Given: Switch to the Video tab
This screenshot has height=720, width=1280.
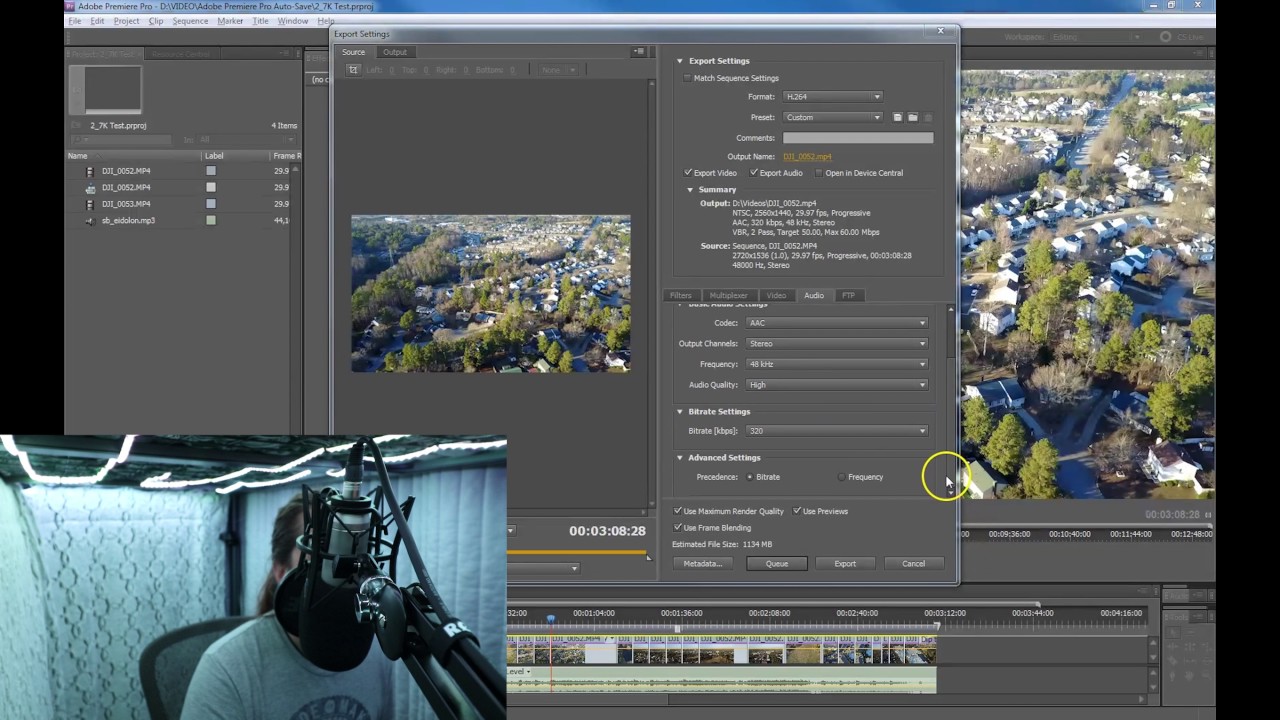Looking at the screenshot, I should click(x=776, y=295).
